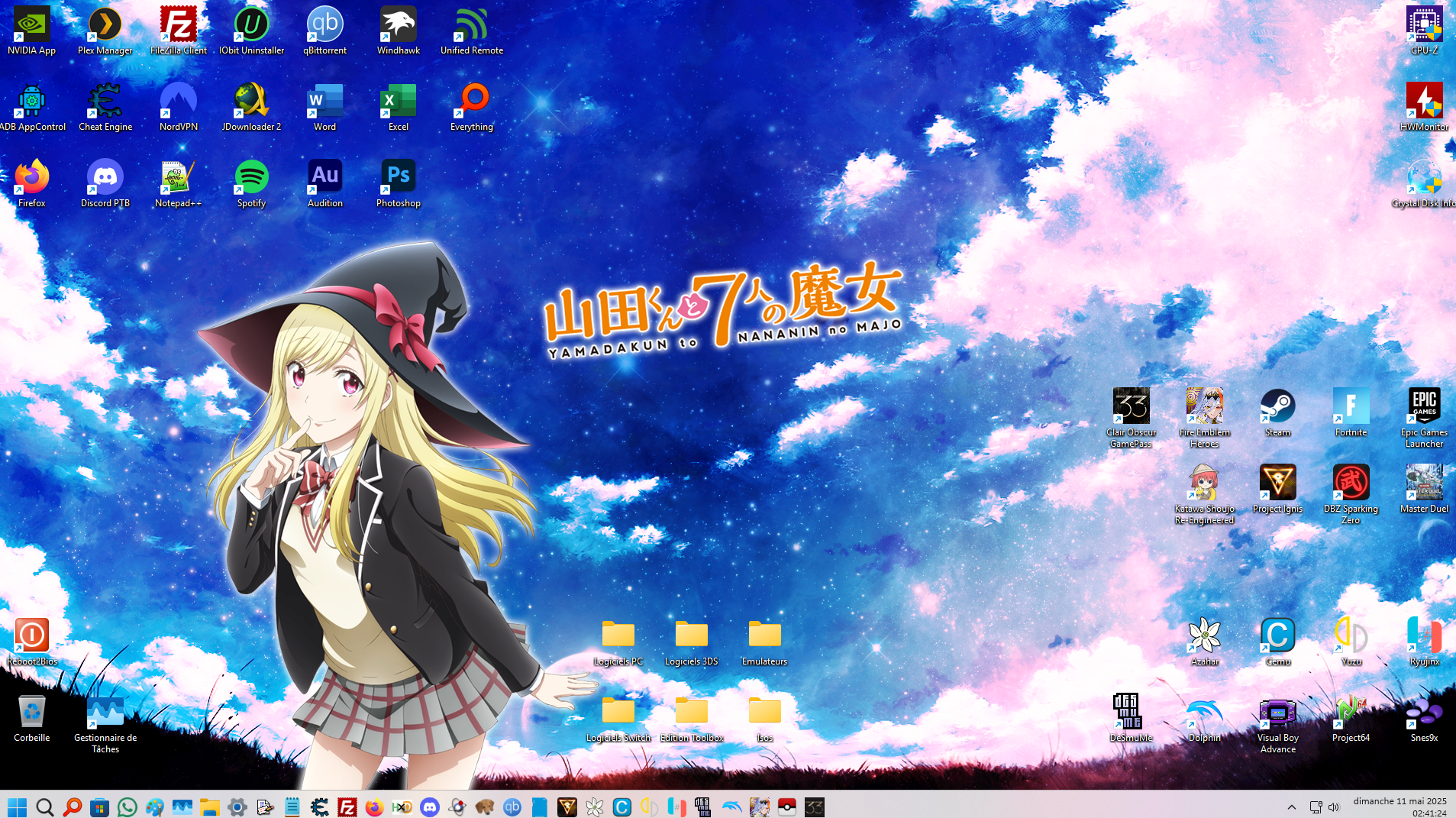This screenshot has height=818, width=1456.
Task: Select the Fortnite desktop shortcut
Action: [x=1351, y=412]
